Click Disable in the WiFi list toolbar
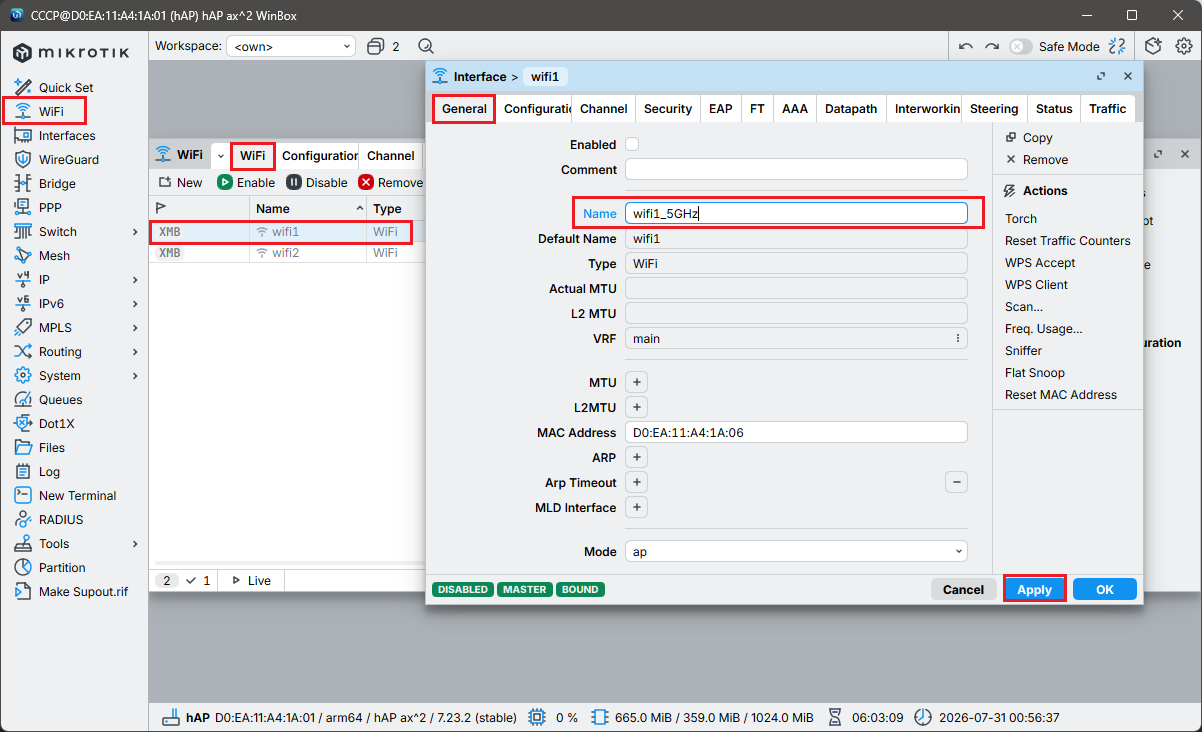 [x=317, y=182]
